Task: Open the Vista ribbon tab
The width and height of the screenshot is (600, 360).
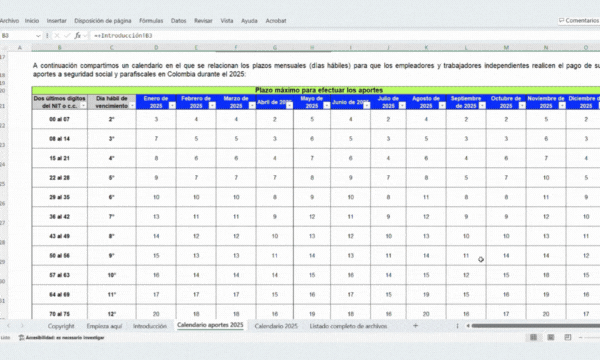Action: click(227, 21)
